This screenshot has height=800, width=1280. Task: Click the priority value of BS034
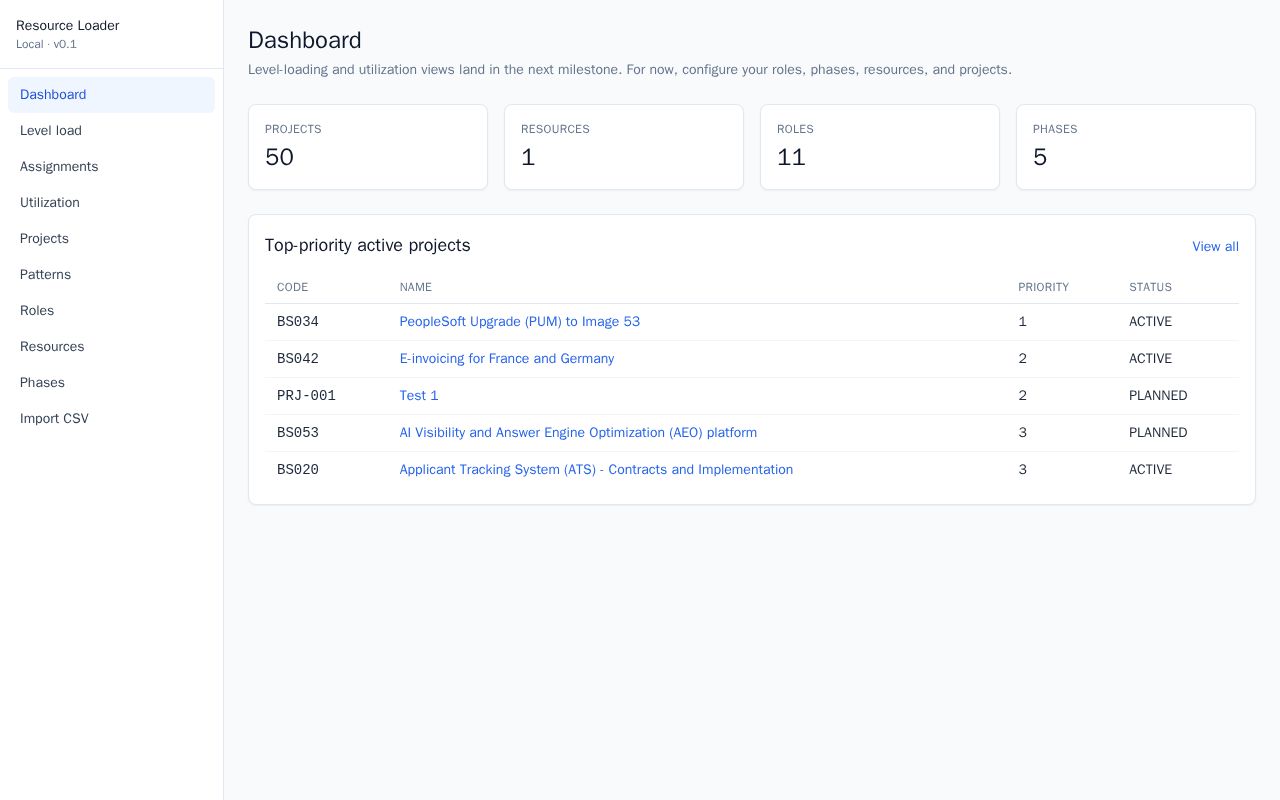click(1022, 322)
